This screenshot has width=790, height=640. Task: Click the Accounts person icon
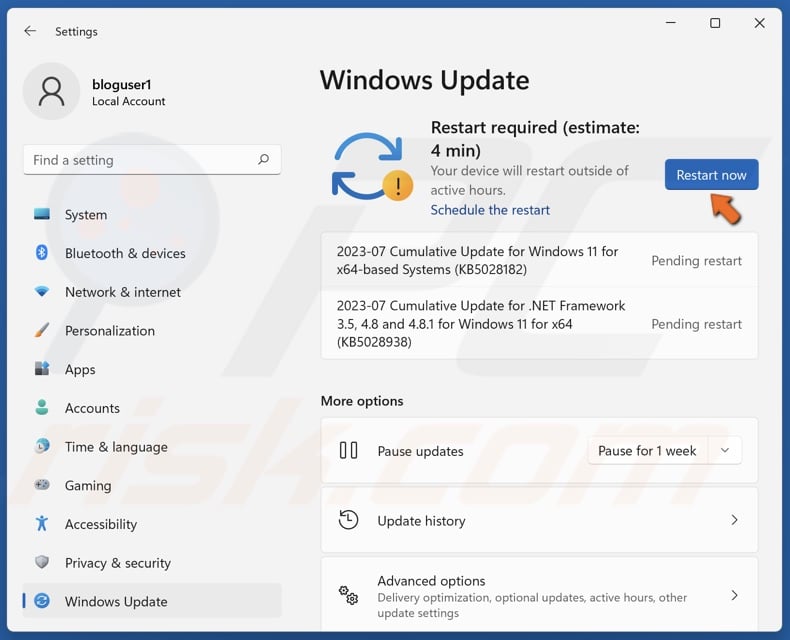click(x=42, y=407)
